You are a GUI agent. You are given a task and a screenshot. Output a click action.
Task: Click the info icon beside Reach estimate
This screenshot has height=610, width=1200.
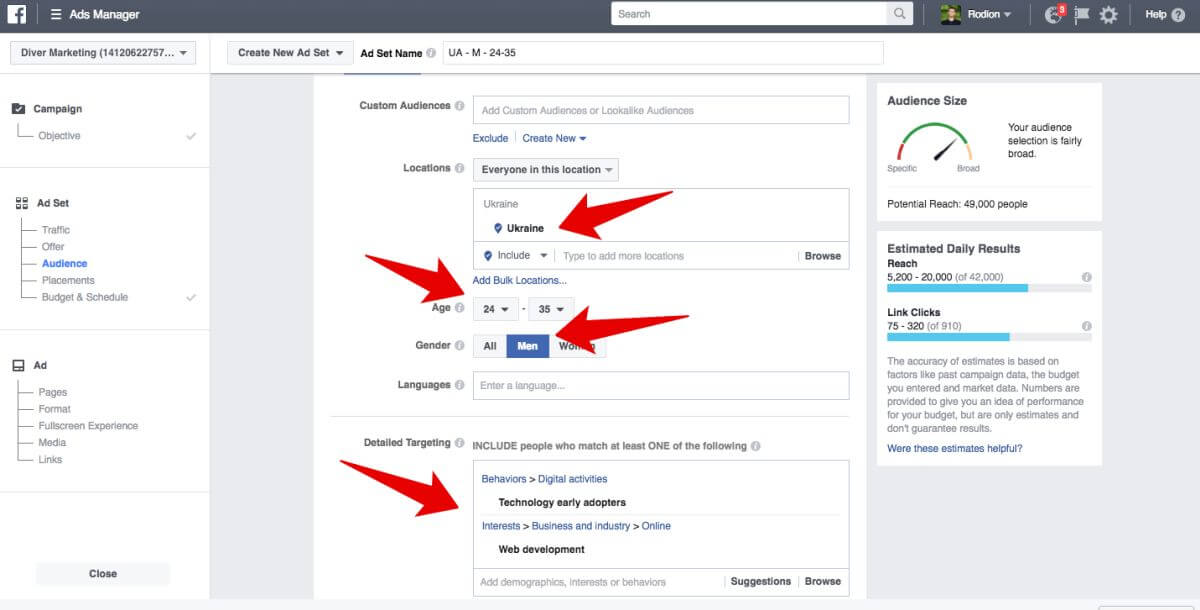(x=1086, y=277)
